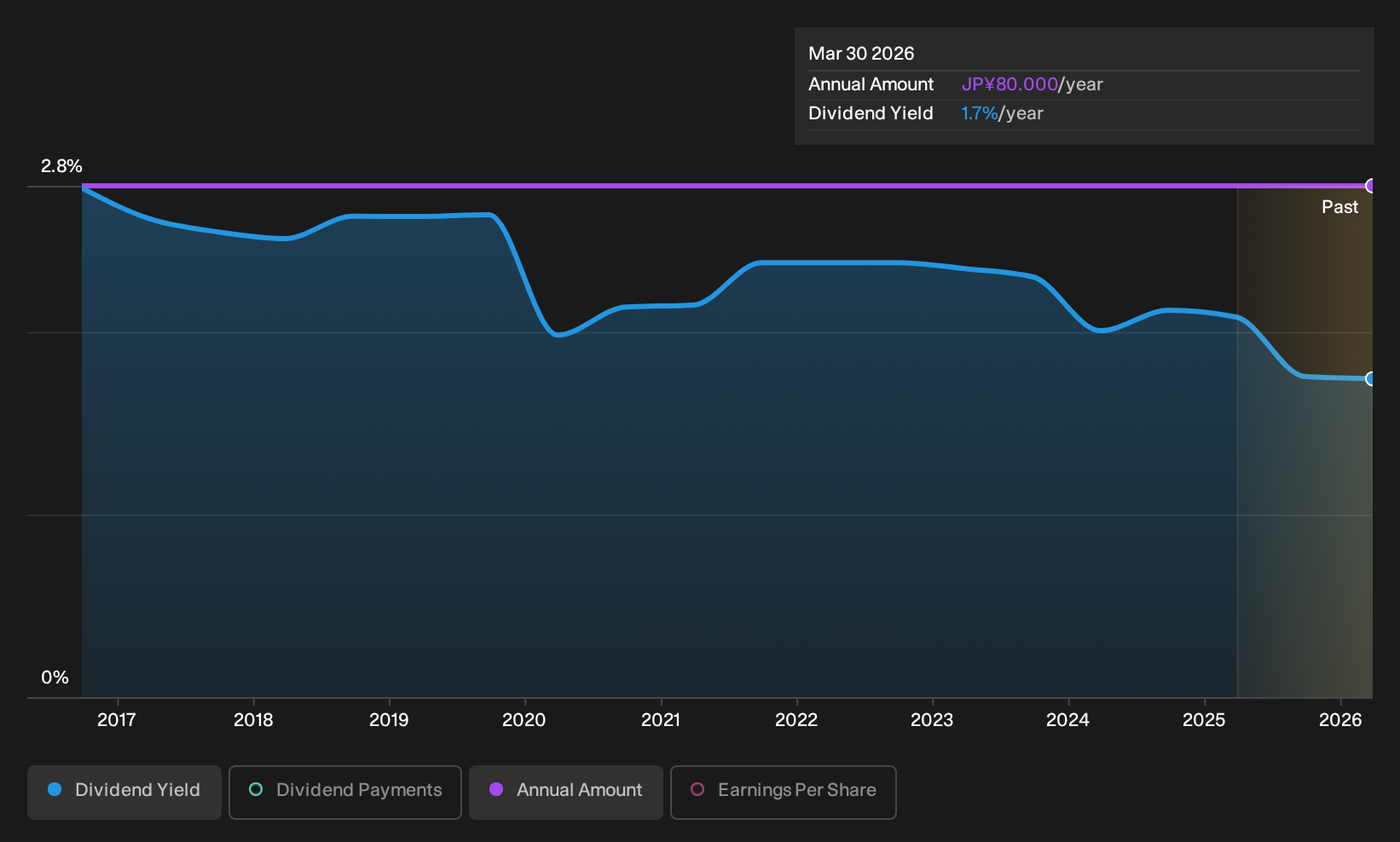Click the Mar 30 2026 tooltip date

tap(861, 54)
